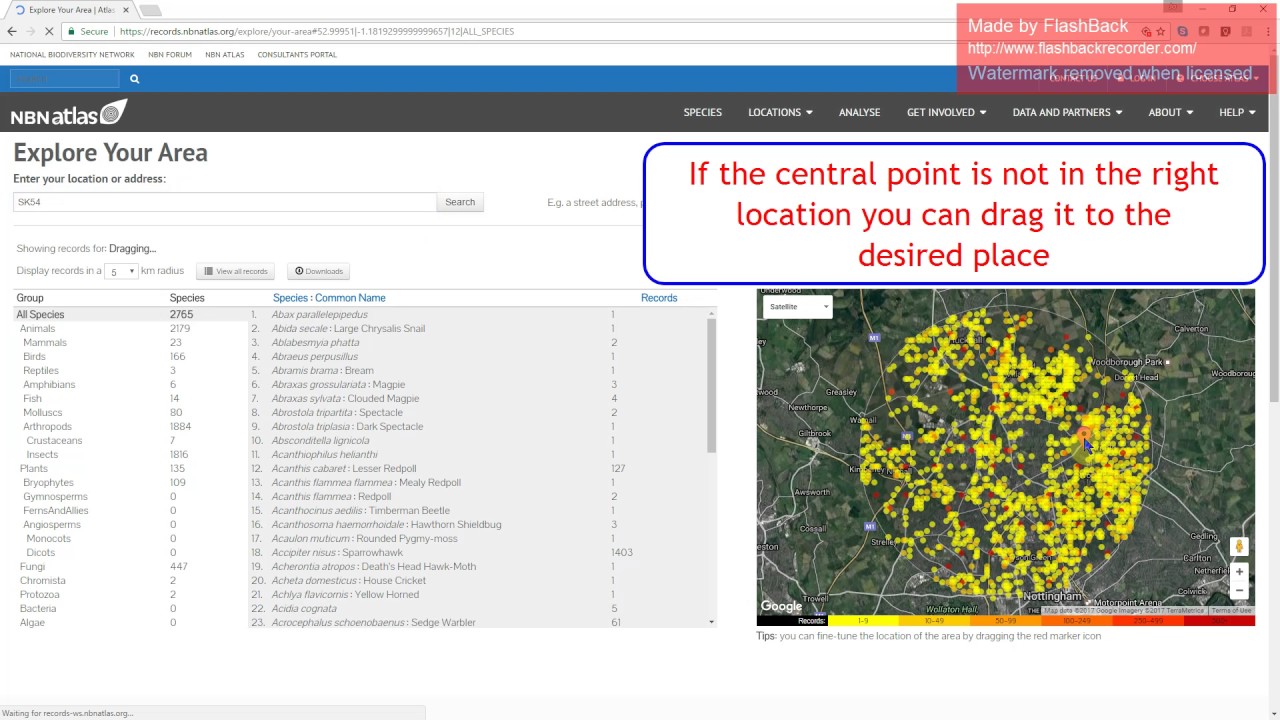
Task: Open Consultants Portal link
Action: tap(297, 55)
